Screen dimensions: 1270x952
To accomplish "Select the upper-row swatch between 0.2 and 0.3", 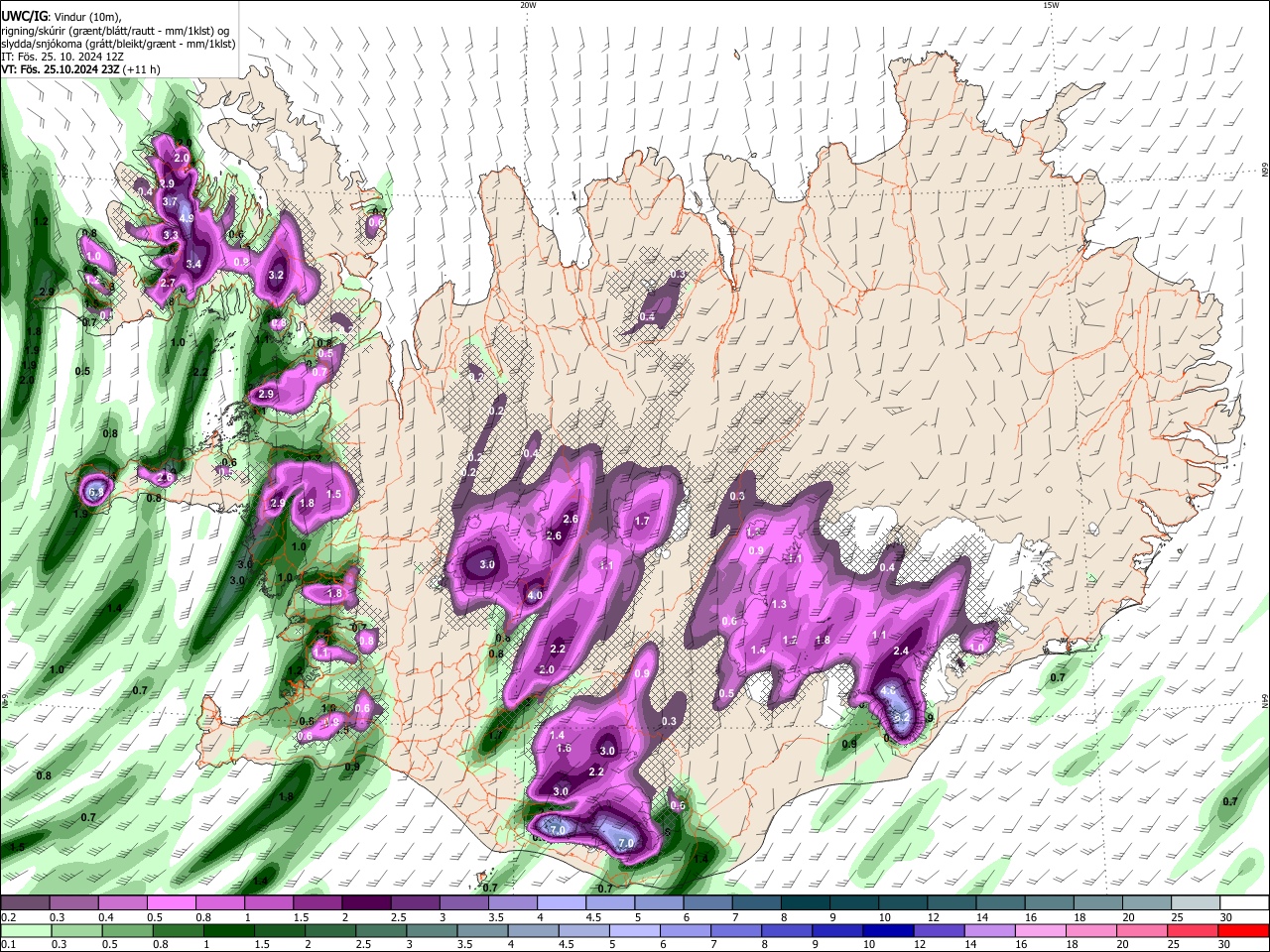I will coord(25,903).
